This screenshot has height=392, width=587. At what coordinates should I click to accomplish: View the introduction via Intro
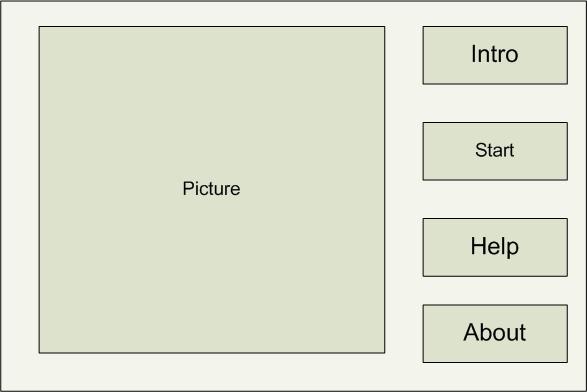click(495, 55)
